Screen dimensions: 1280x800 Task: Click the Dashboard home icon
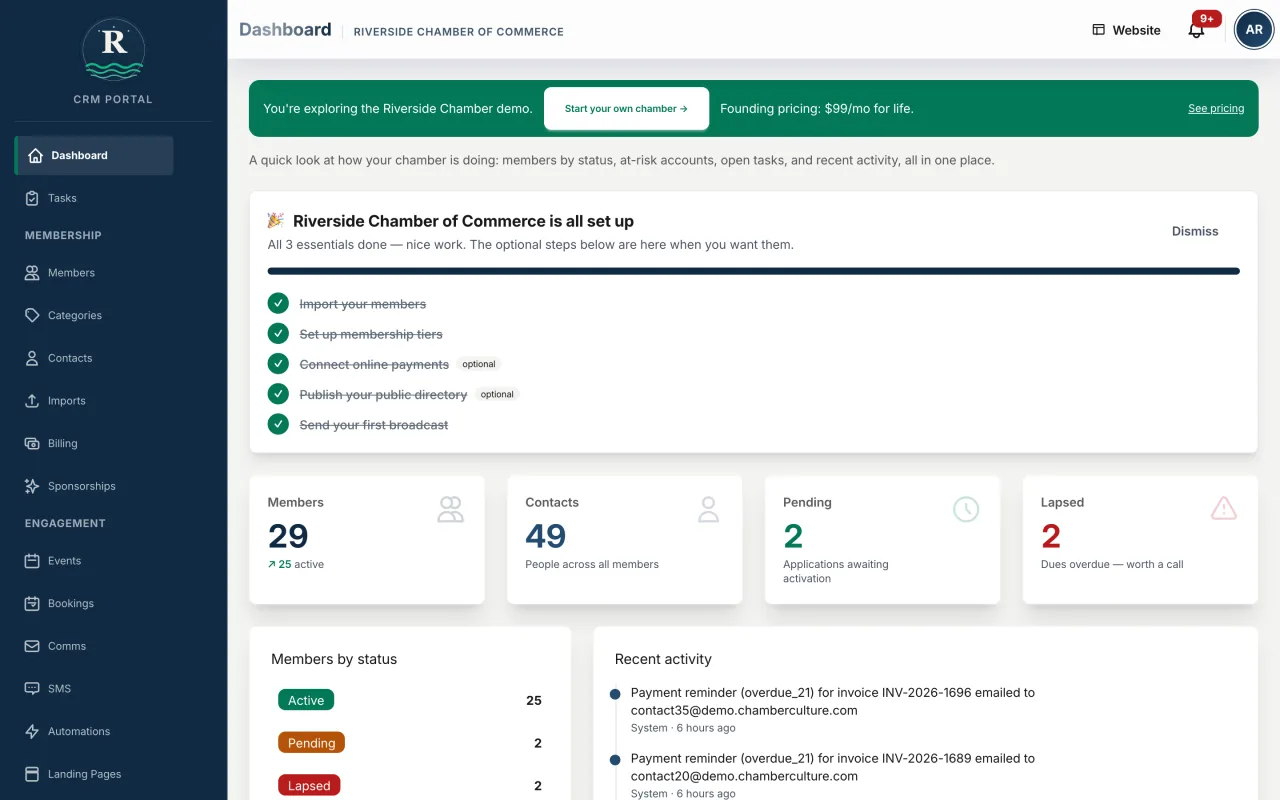[36, 155]
